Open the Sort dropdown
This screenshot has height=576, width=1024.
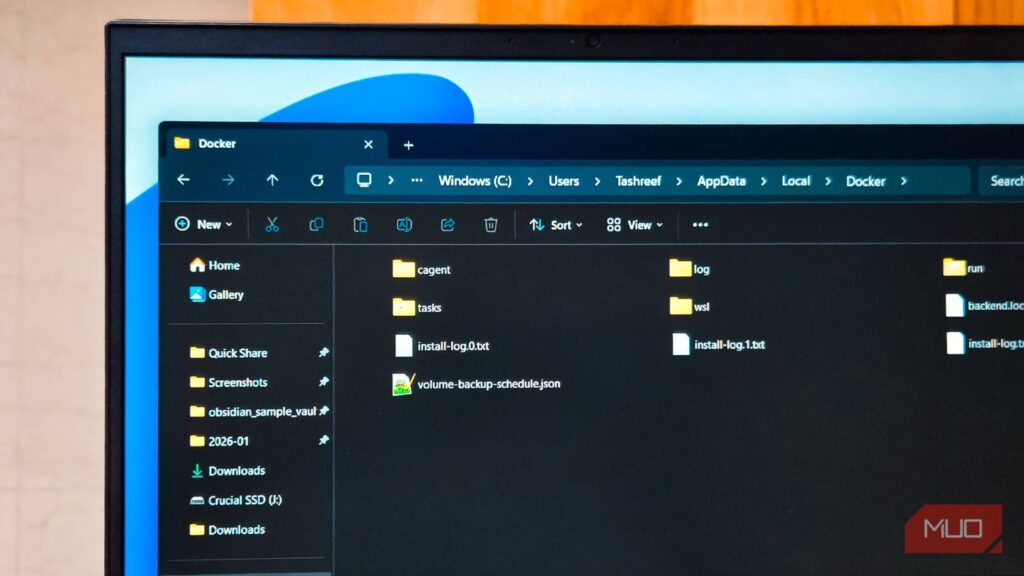coord(556,225)
